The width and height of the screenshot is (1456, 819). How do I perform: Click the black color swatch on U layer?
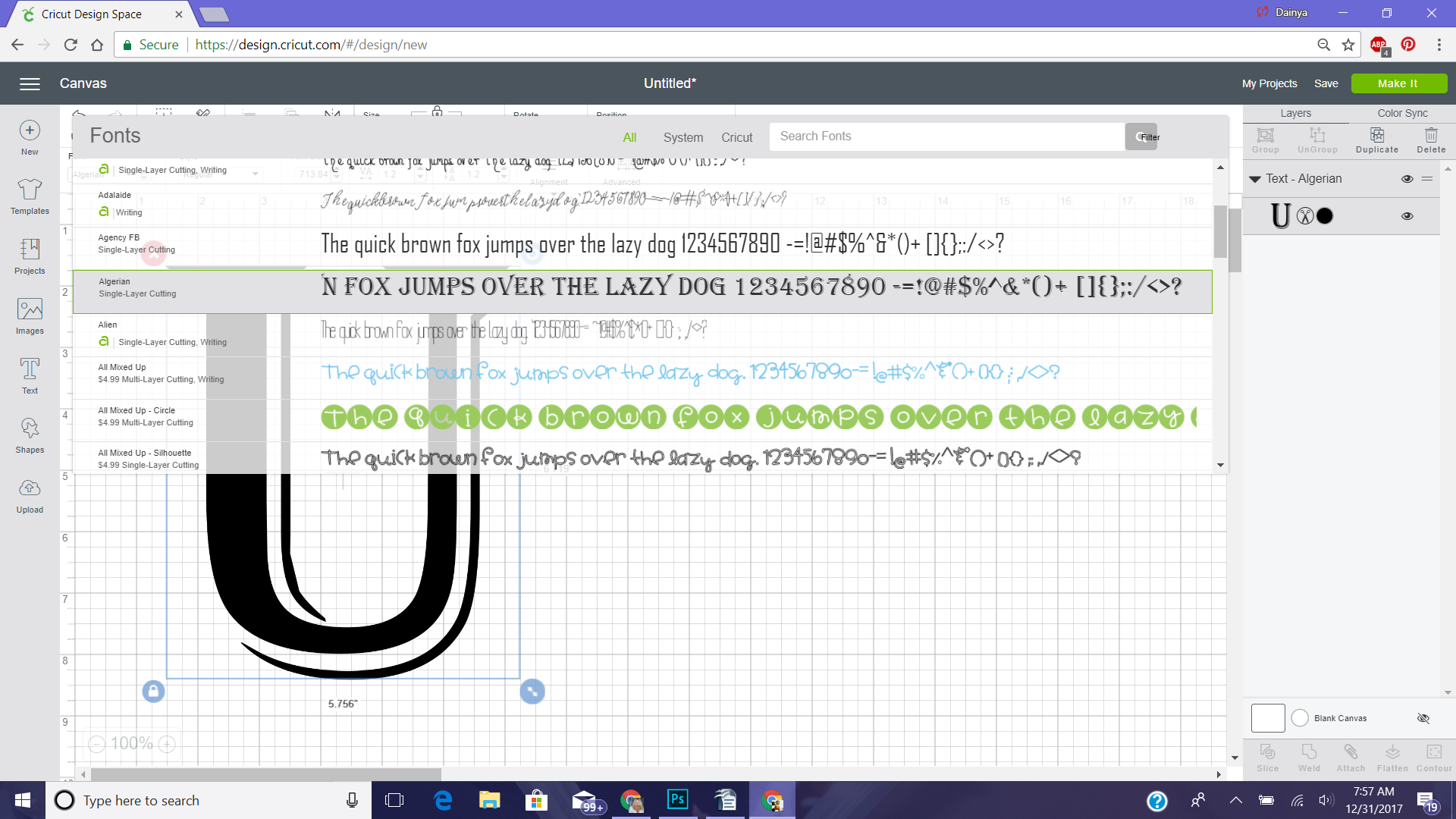1325,216
